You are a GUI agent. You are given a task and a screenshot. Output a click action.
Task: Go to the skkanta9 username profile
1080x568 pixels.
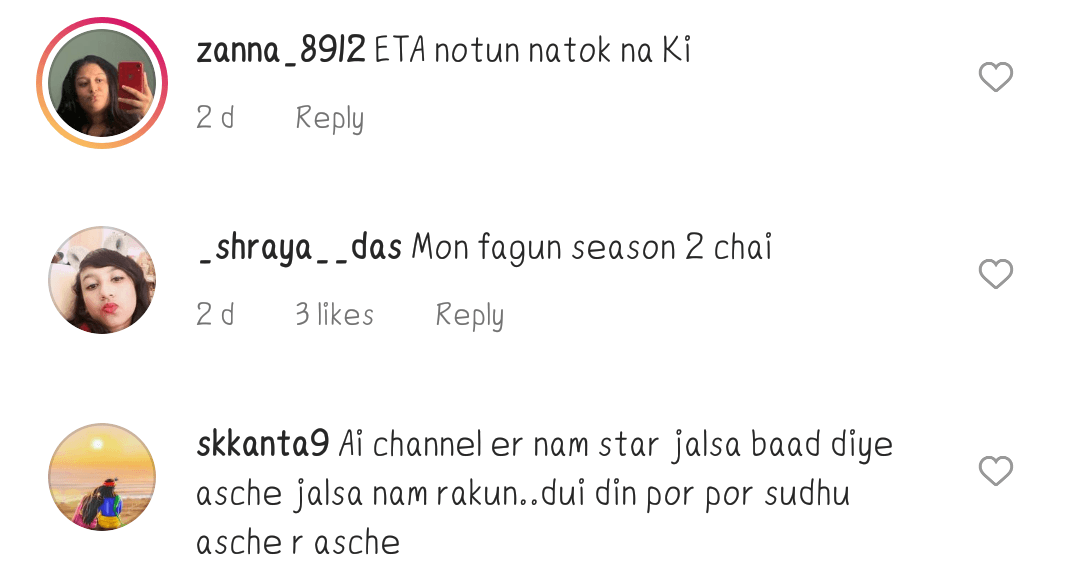pyautogui.click(x=262, y=445)
